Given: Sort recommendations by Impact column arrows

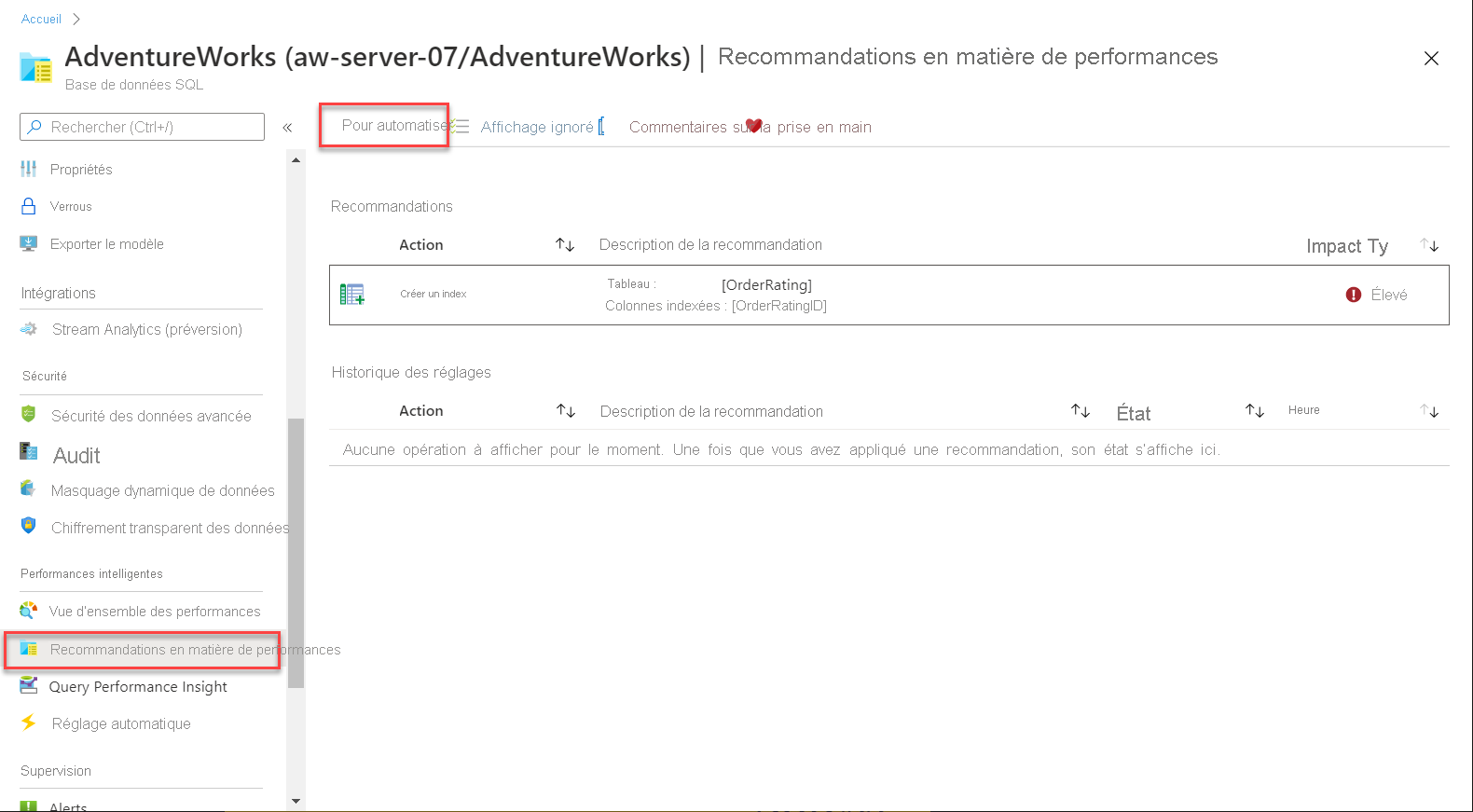Looking at the screenshot, I should (1430, 245).
